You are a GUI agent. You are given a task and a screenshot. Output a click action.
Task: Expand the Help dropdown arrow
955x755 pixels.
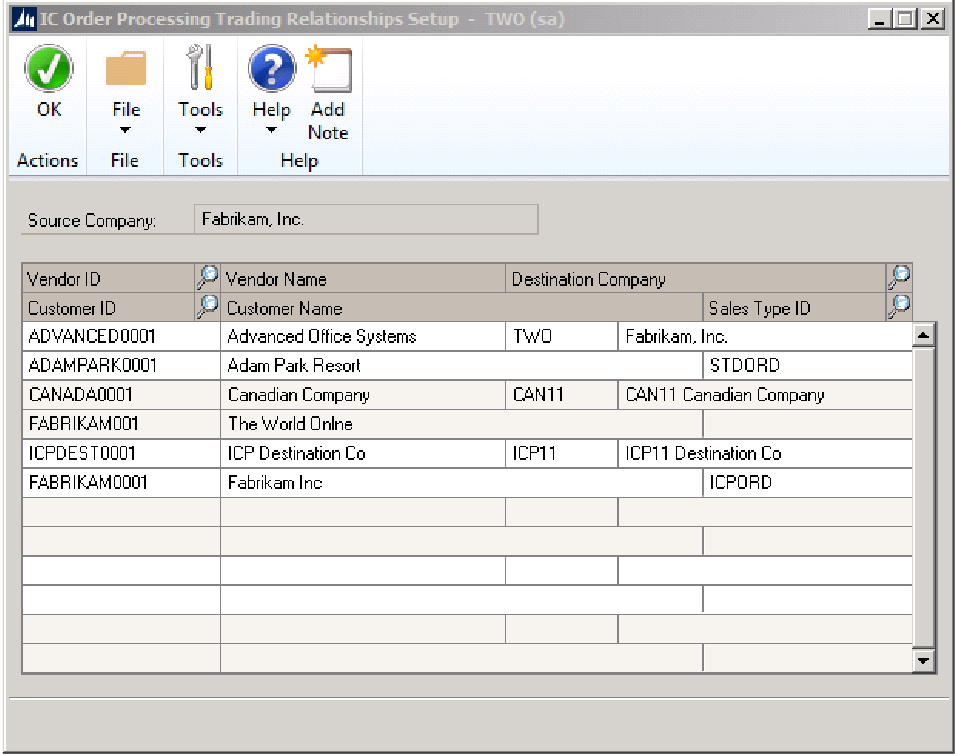click(x=271, y=130)
